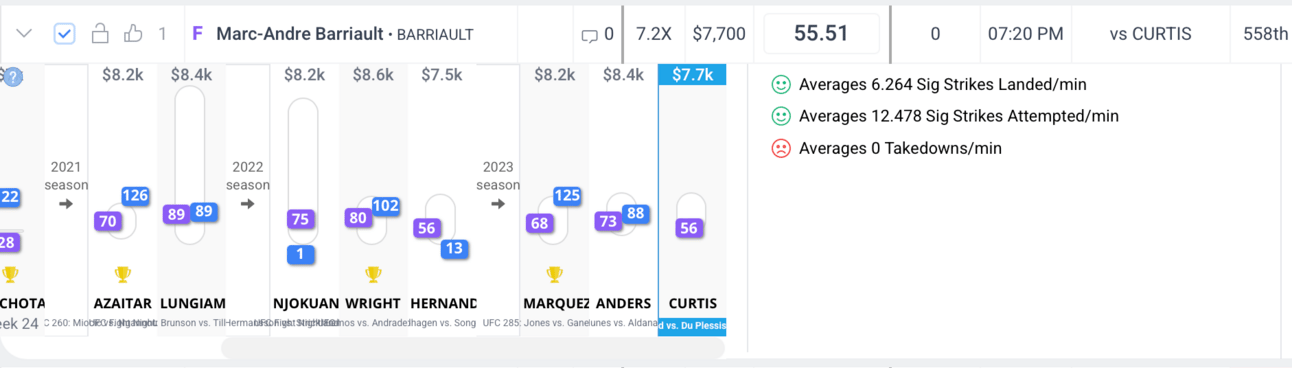Click Marc-Andre Barriault player name

(x=300, y=34)
